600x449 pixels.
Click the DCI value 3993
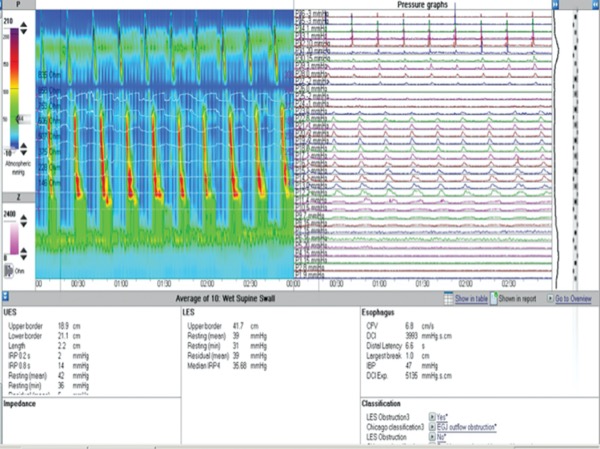[411, 336]
